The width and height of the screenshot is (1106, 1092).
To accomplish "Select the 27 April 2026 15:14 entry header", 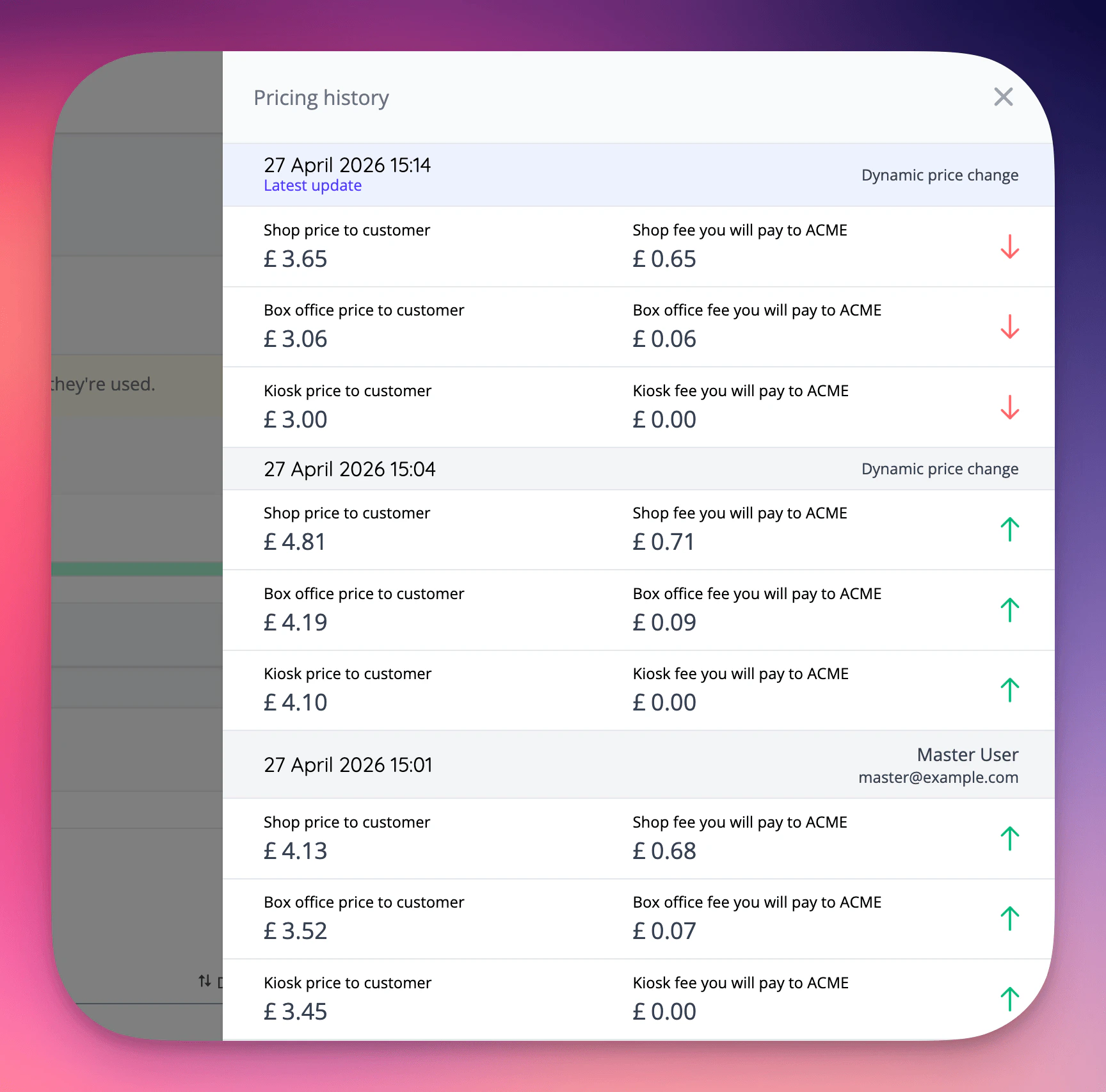I will [x=638, y=174].
